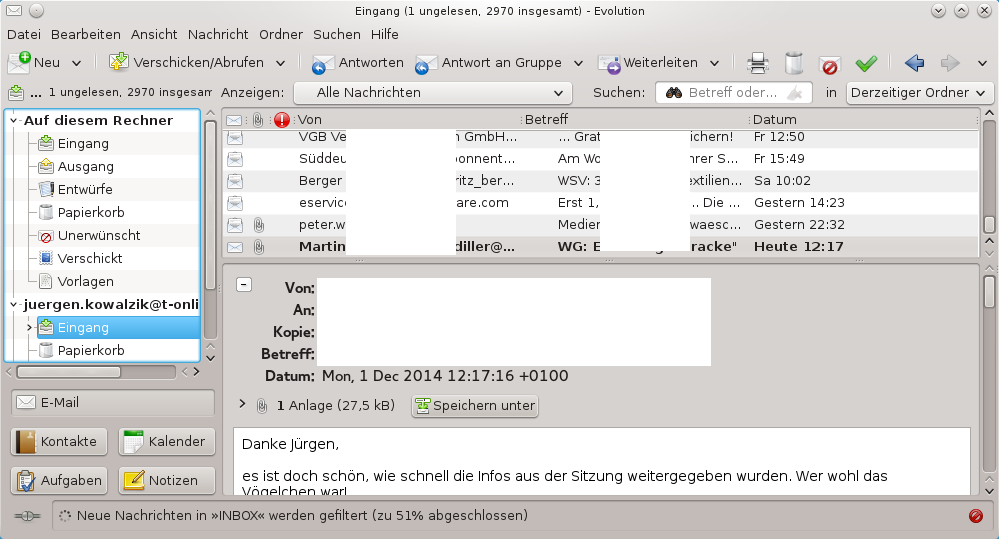
Task: Click Speichern unter attachment button
Action: [x=475, y=406]
